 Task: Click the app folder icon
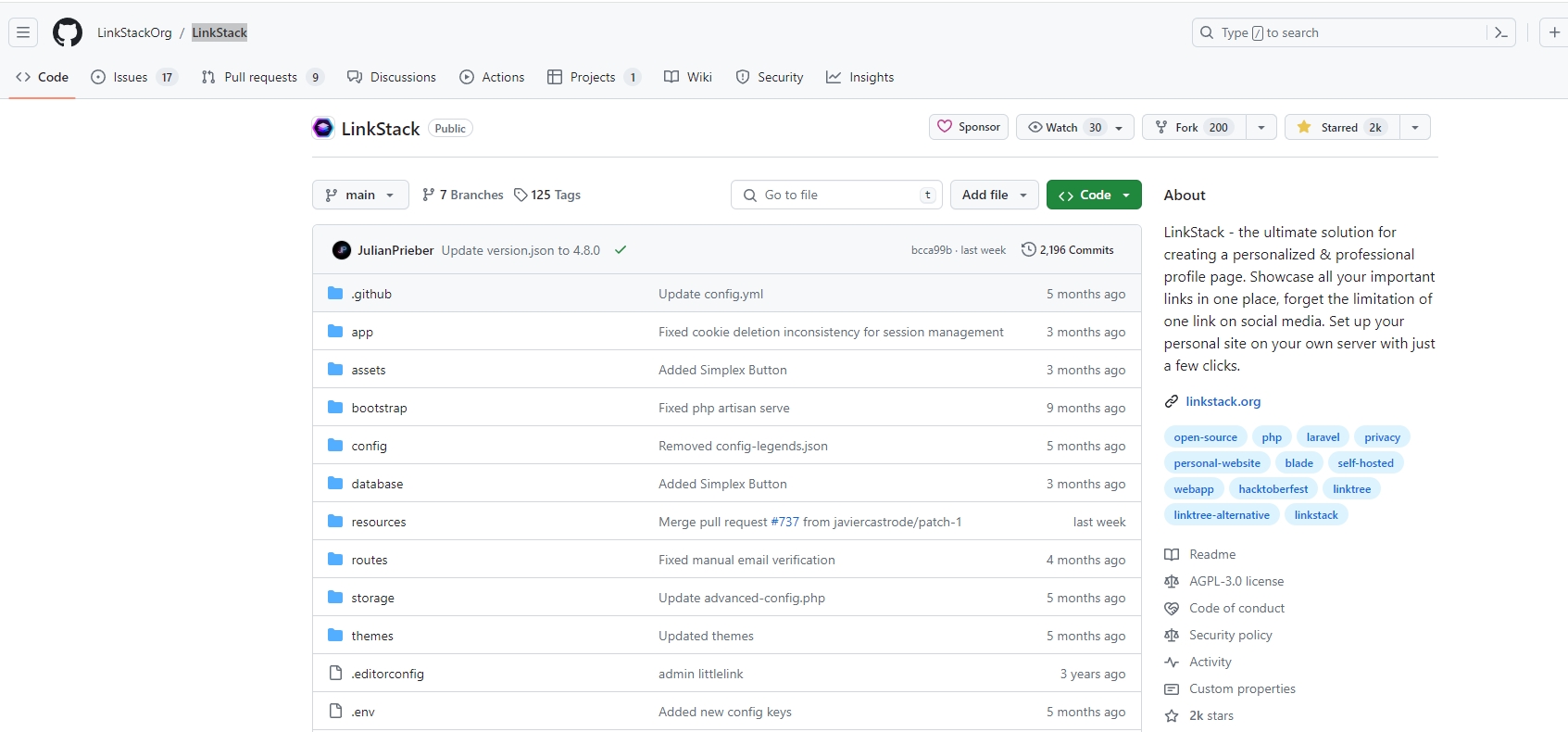pos(335,332)
